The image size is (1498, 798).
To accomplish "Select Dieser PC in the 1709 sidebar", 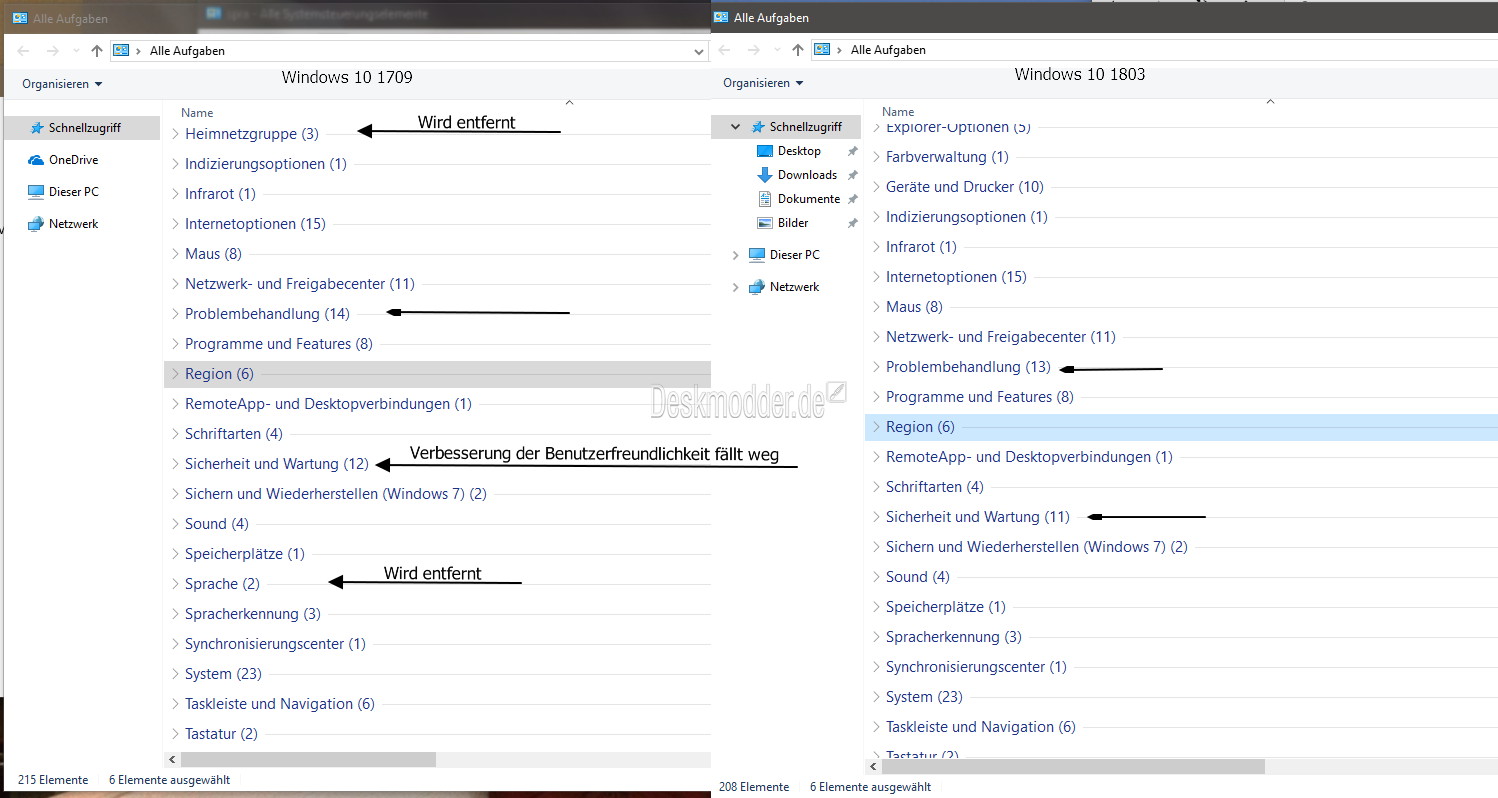I will pos(62,192).
